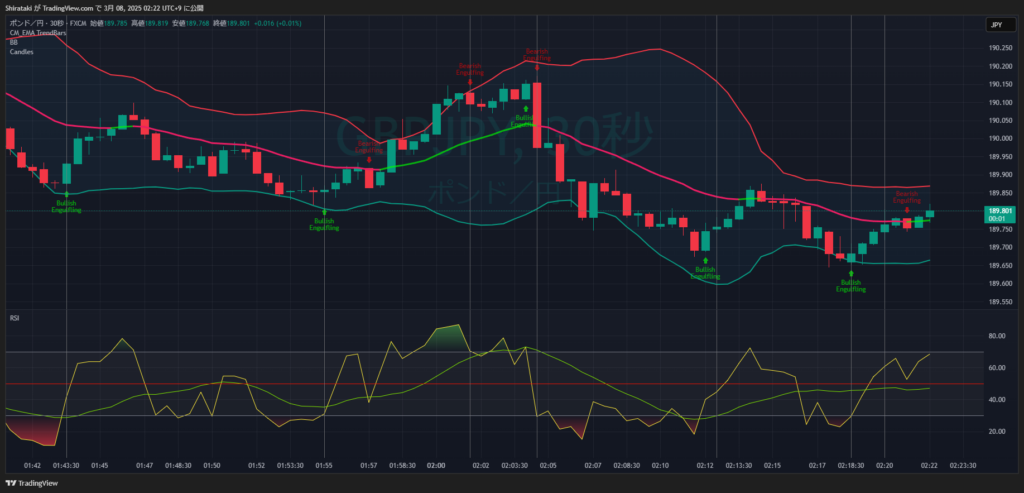This screenshot has height=493, width=1024.
Task: Click the 02:23:30 time axis label
Action: [x=963, y=466]
